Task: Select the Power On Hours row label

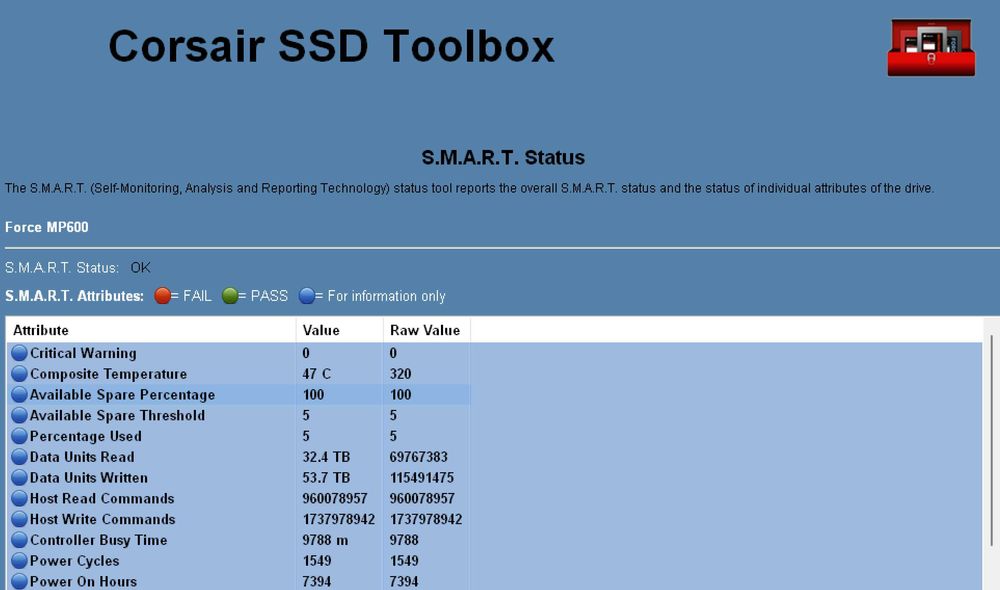Action: (x=84, y=581)
